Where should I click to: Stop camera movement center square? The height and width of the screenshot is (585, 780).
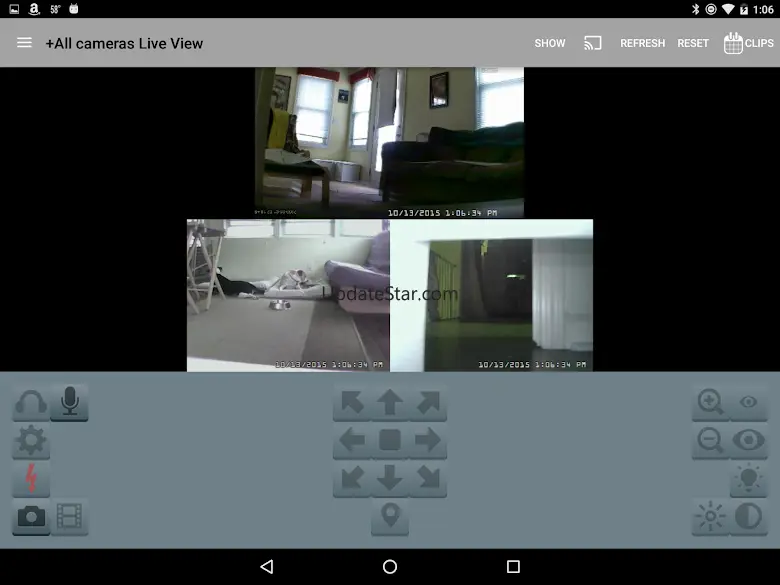(x=390, y=441)
